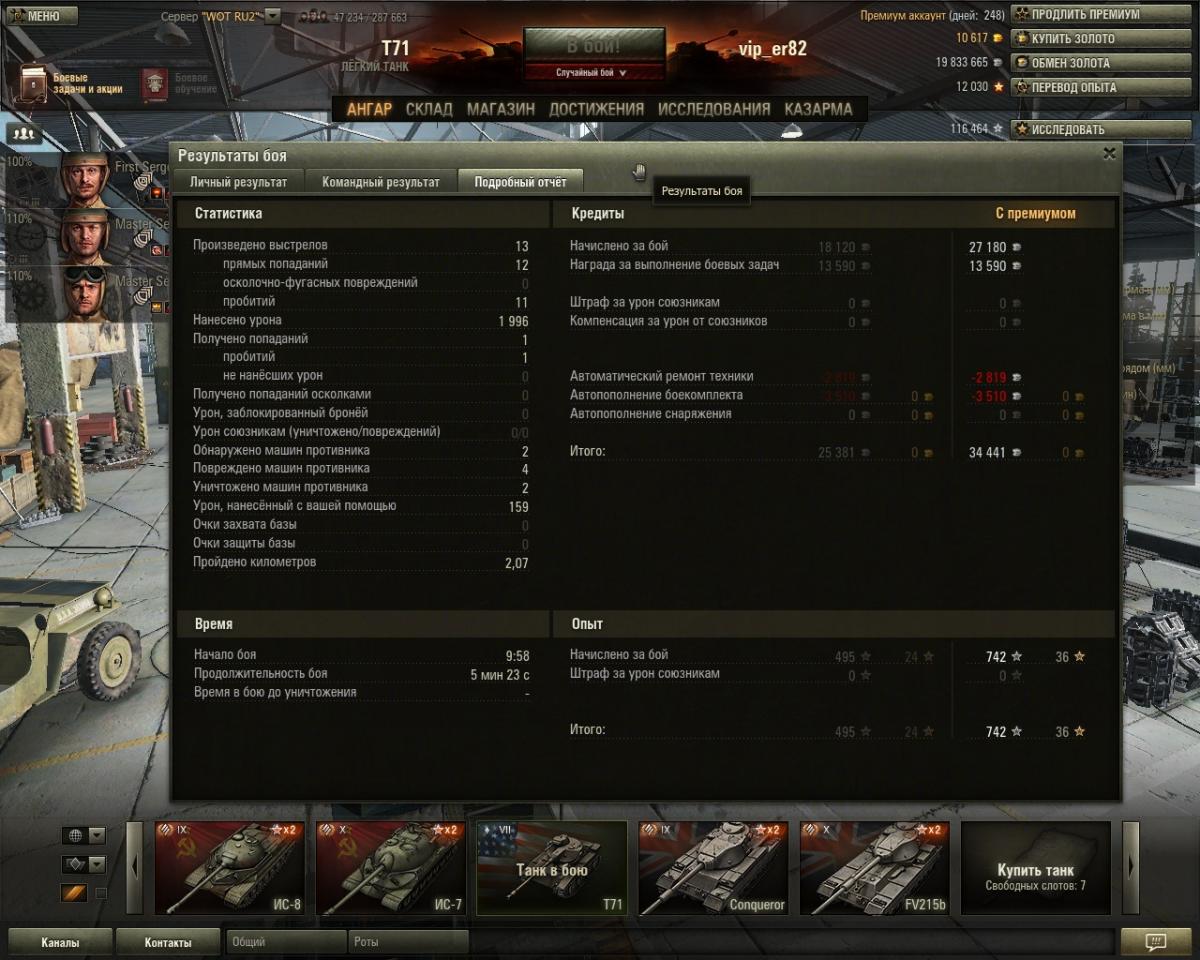The width and height of the screenshot is (1200, 960).
Task: Select the Conqueror tank in carousel
Action: point(713,868)
